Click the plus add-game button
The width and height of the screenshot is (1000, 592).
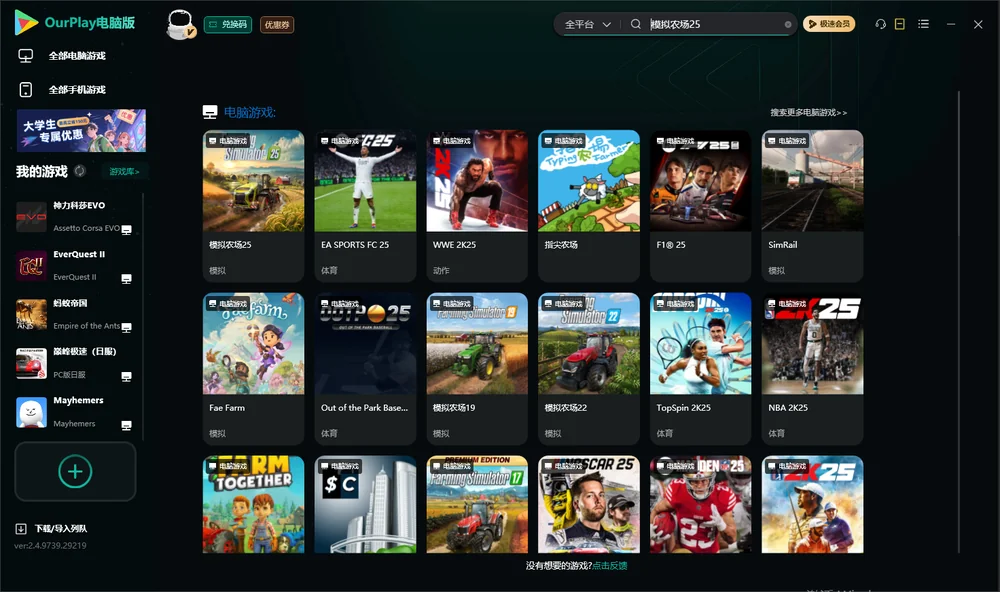click(75, 472)
